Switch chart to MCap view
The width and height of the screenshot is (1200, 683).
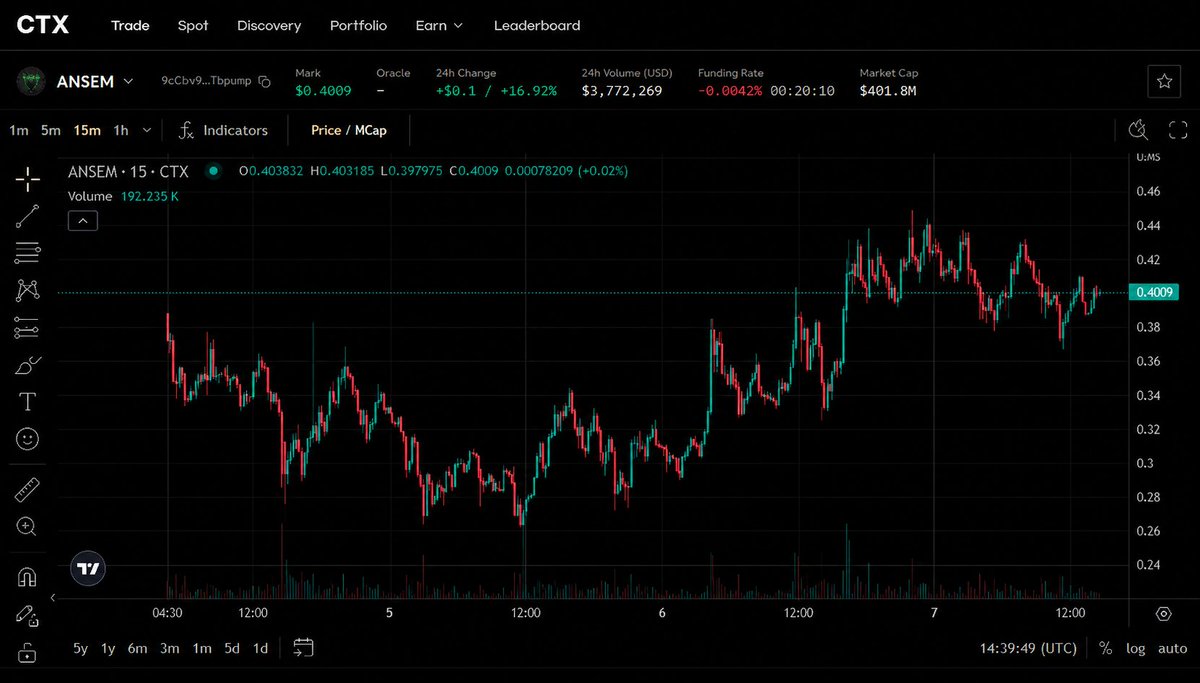[371, 130]
